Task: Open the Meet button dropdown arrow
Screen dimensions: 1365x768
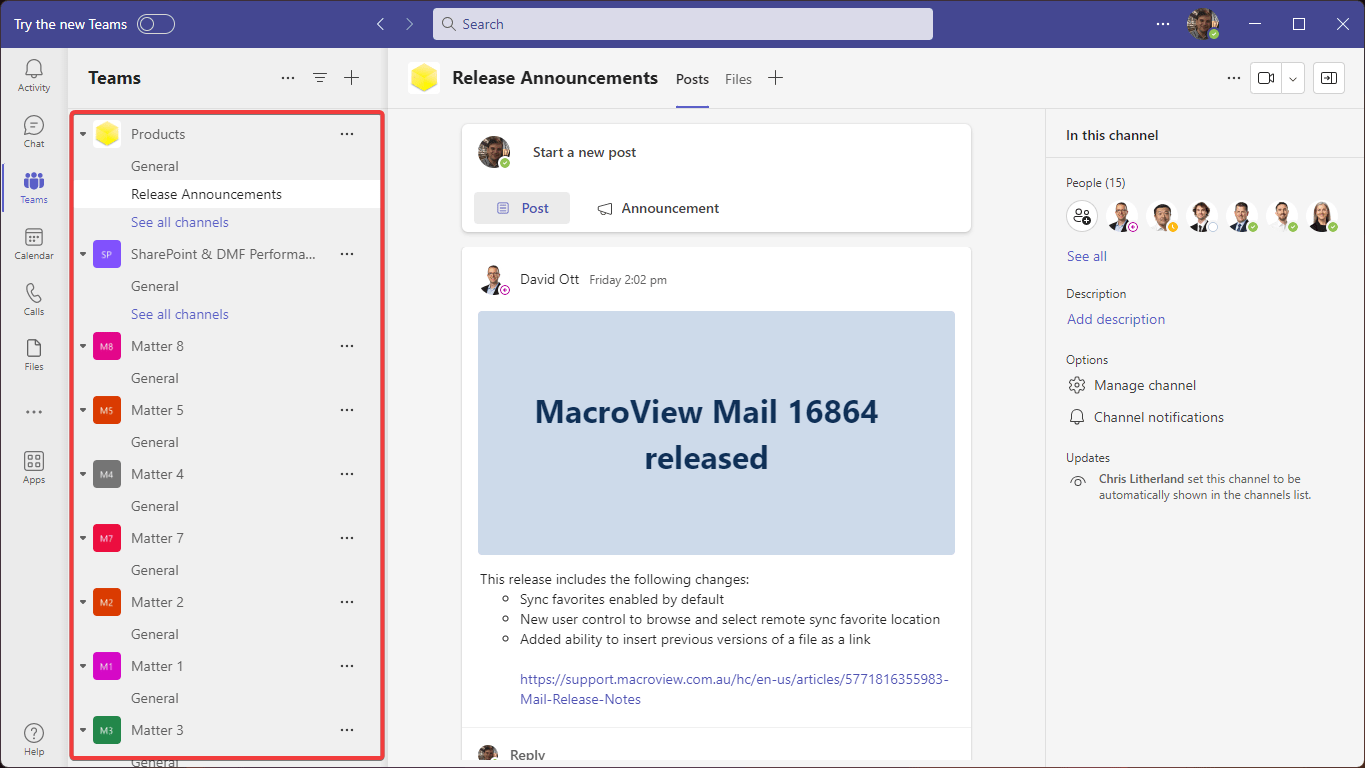Action: [x=1291, y=77]
